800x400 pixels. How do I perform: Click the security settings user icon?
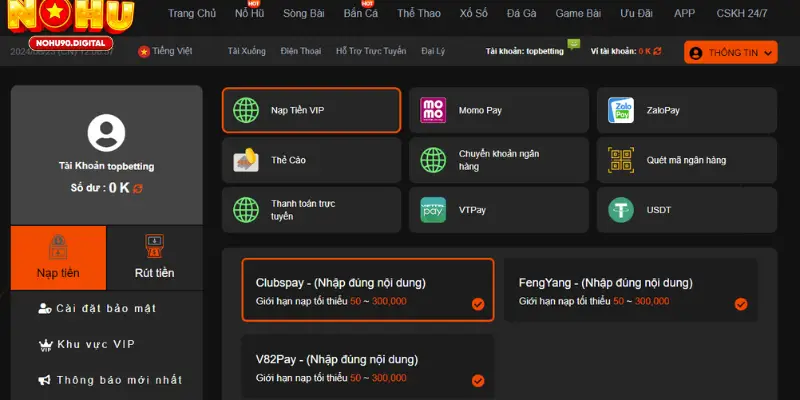tap(45, 309)
